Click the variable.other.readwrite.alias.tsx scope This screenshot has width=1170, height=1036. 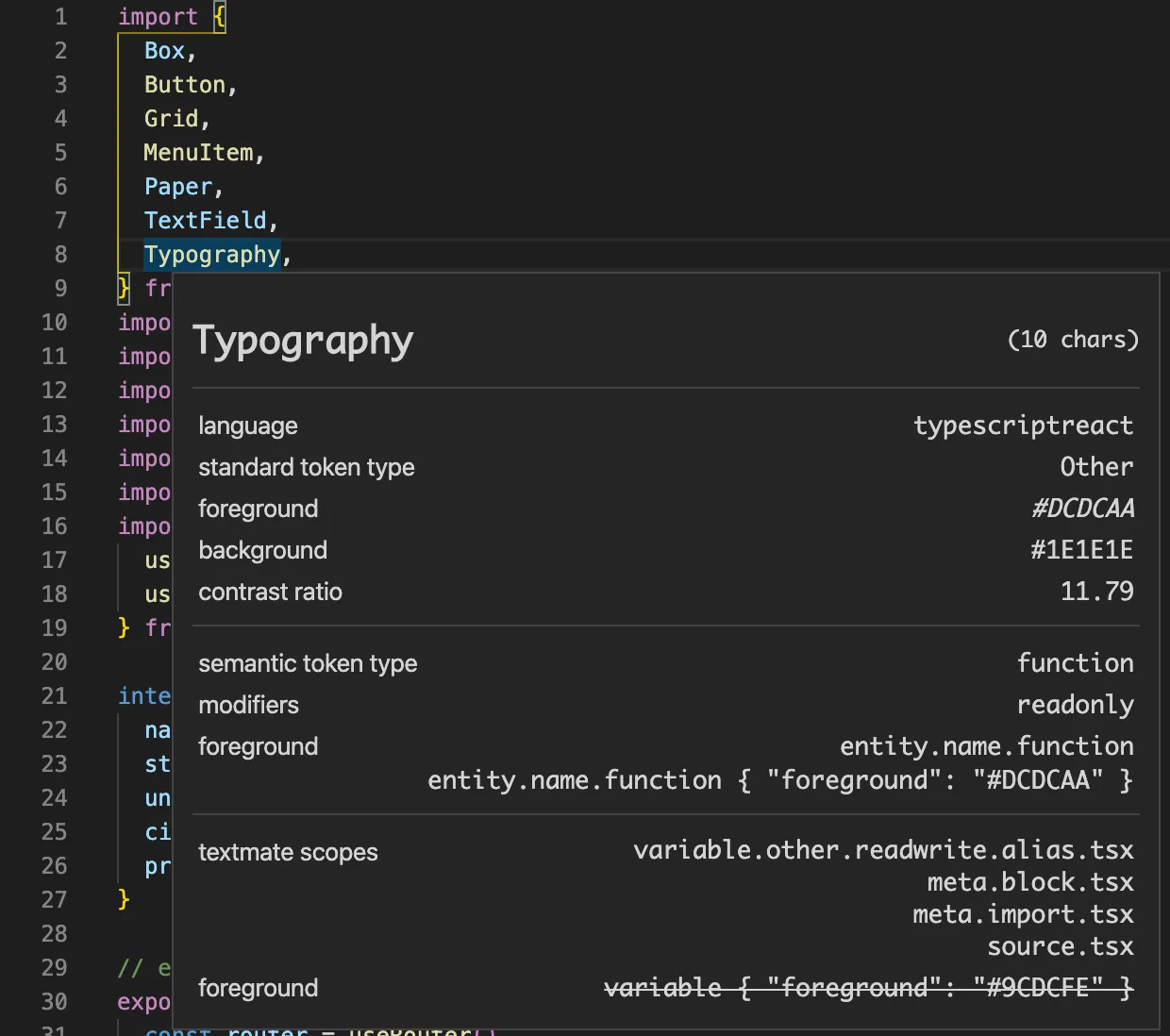[883, 850]
